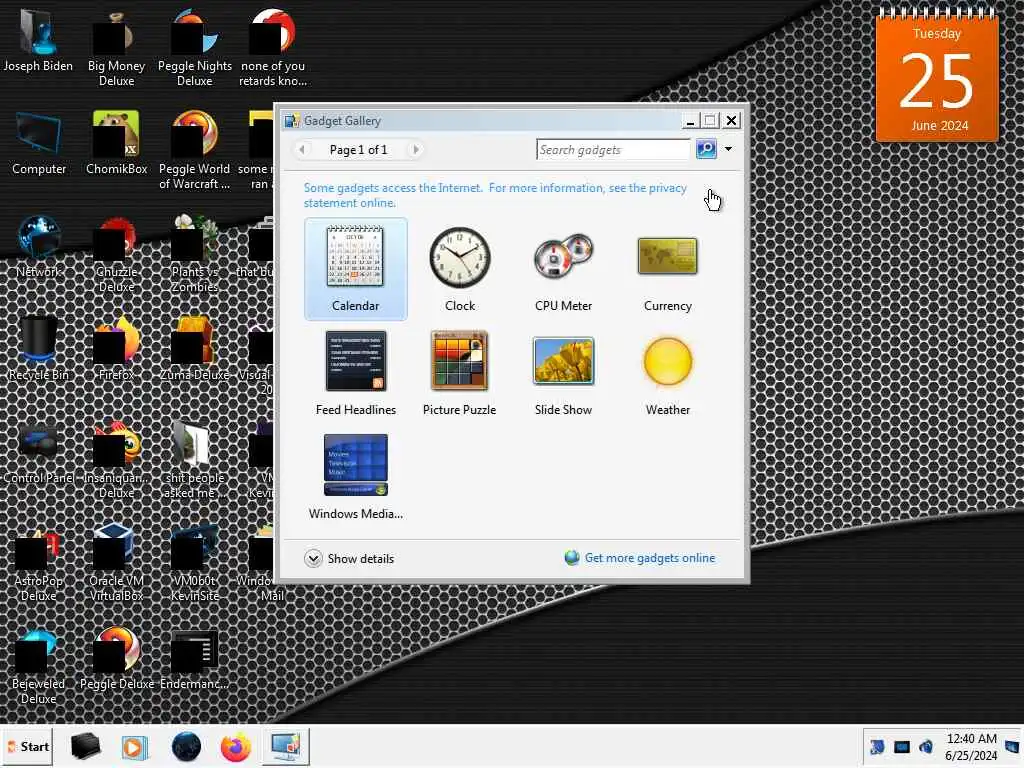
Task: Go to next gadget page
Action: 415,150
